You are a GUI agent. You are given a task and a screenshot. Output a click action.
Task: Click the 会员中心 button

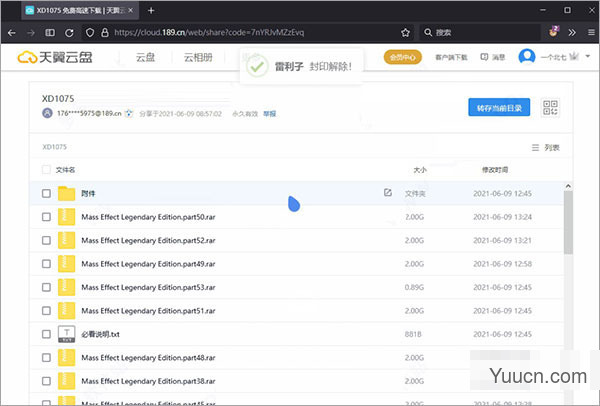pos(403,57)
